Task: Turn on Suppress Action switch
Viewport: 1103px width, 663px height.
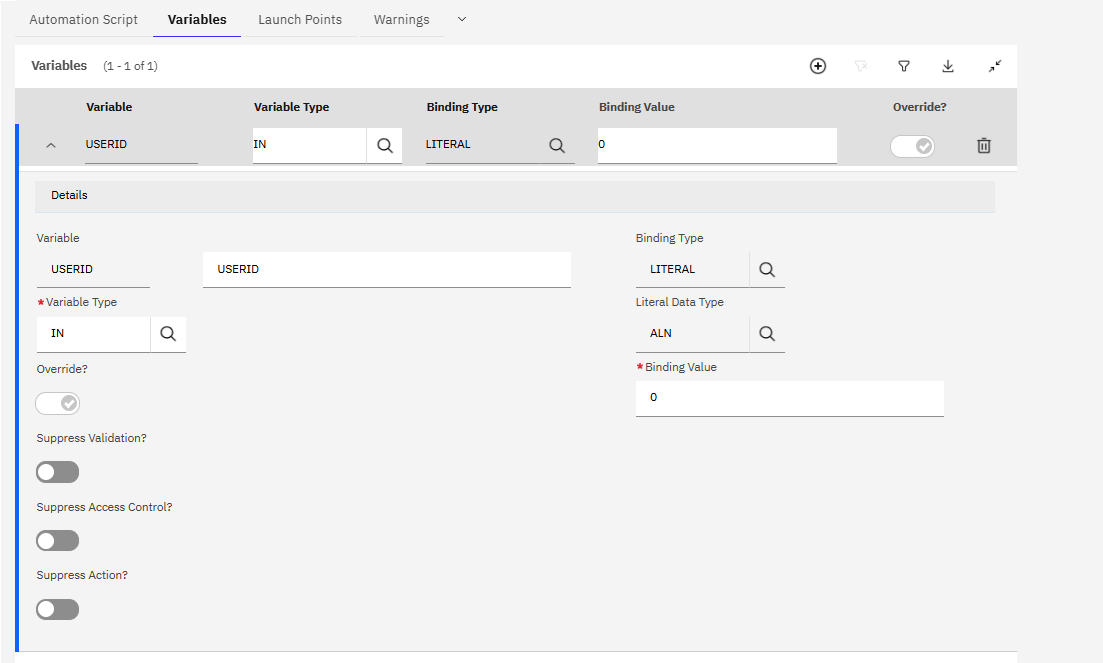Action: coord(57,609)
